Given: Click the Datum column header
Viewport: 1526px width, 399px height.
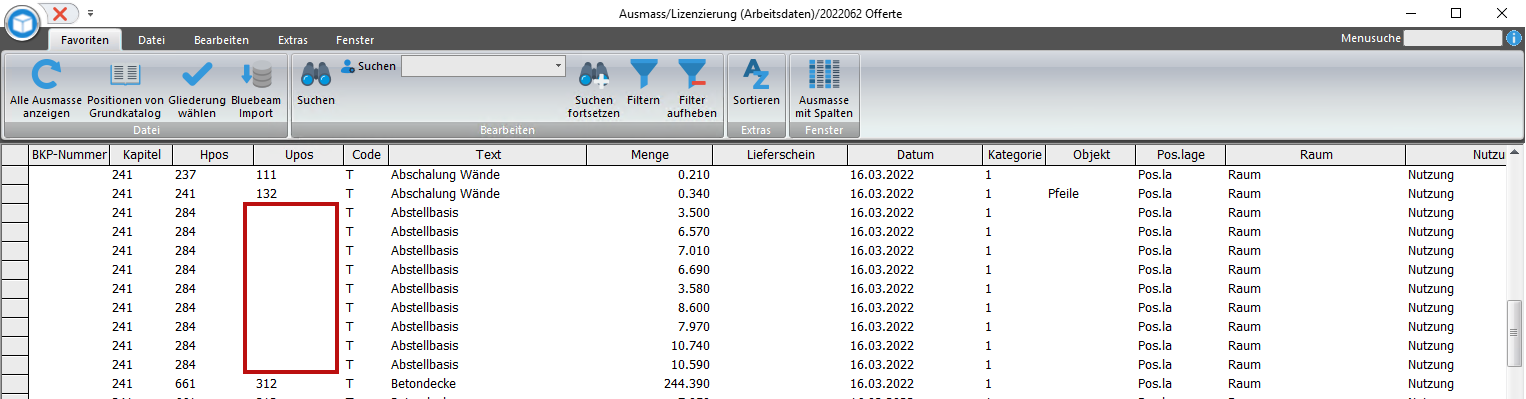Looking at the screenshot, I should coord(915,155).
